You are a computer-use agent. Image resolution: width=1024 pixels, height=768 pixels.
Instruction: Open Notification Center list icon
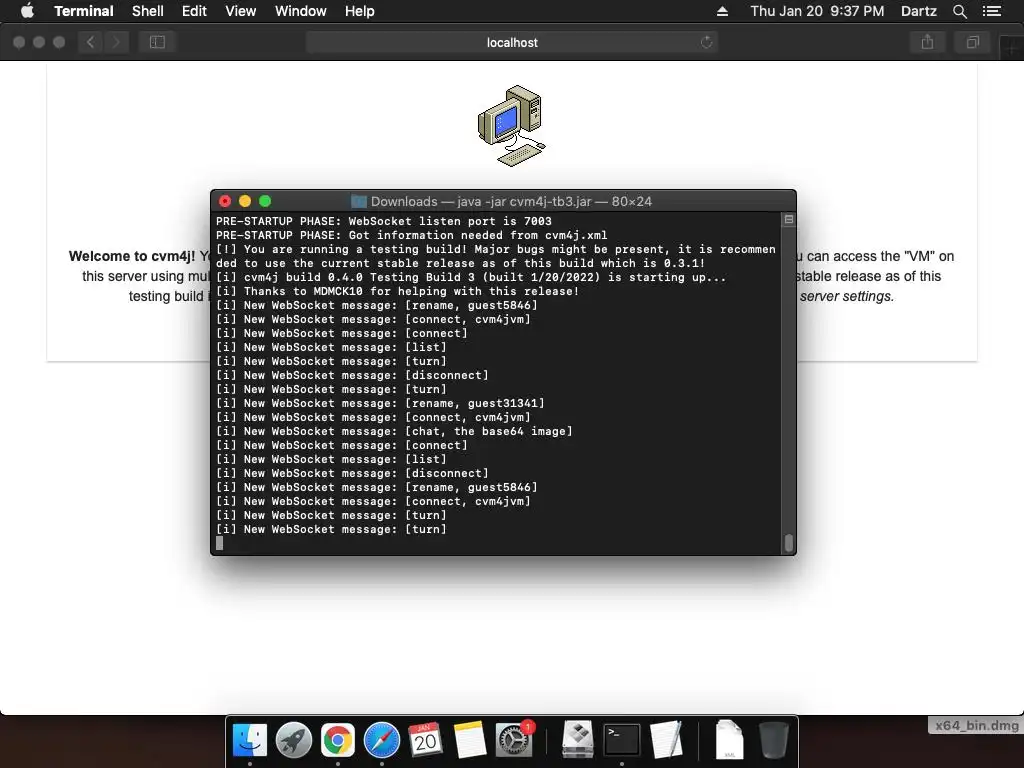pyautogui.click(x=991, y=11)
